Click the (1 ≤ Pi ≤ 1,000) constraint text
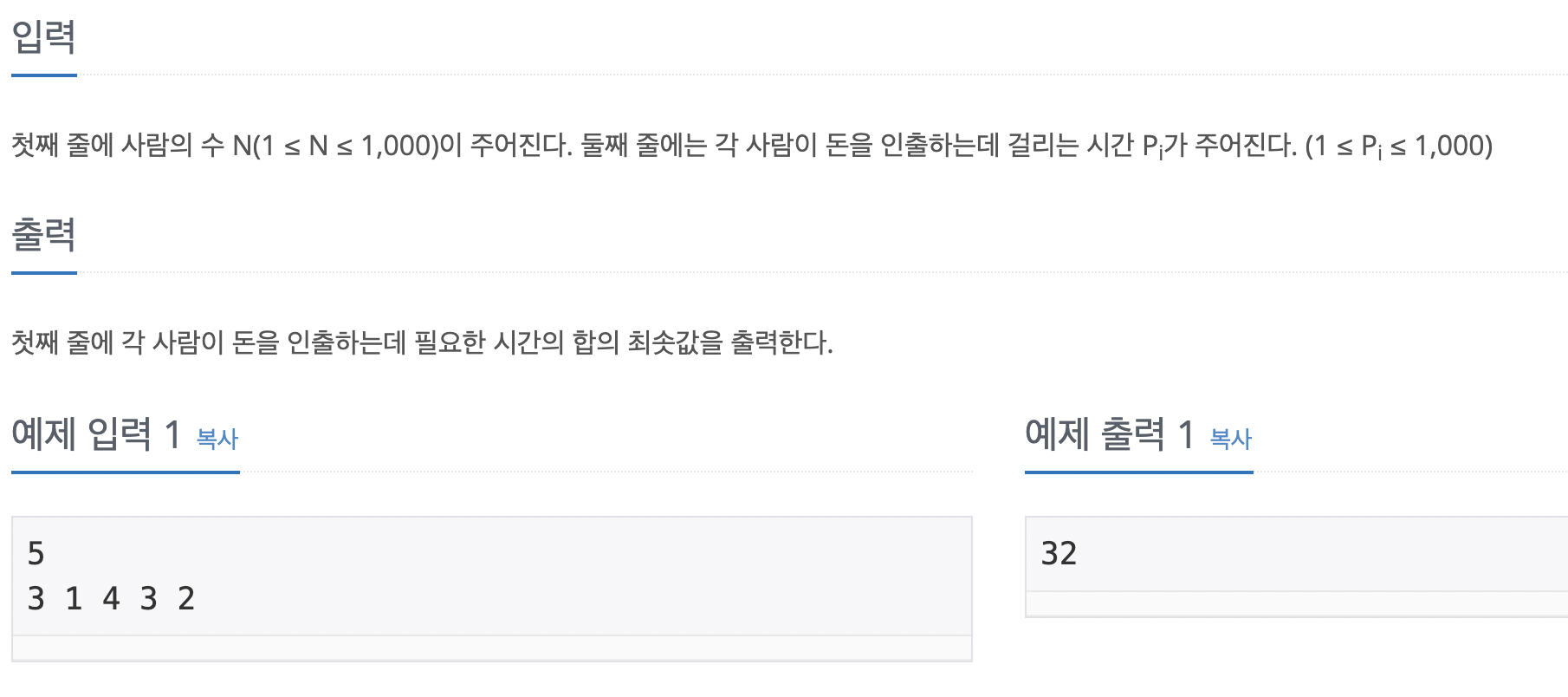Screen dimensions: 1568x697 coord(1399,146)
